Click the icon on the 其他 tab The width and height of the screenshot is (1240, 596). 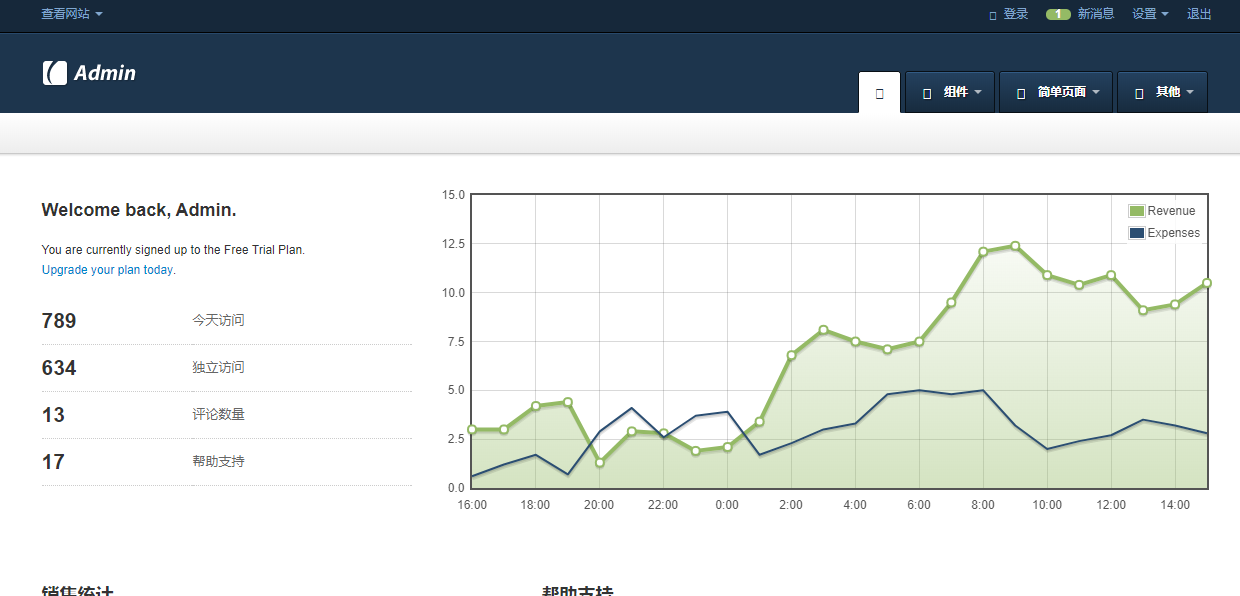[x=1139, y=93]
